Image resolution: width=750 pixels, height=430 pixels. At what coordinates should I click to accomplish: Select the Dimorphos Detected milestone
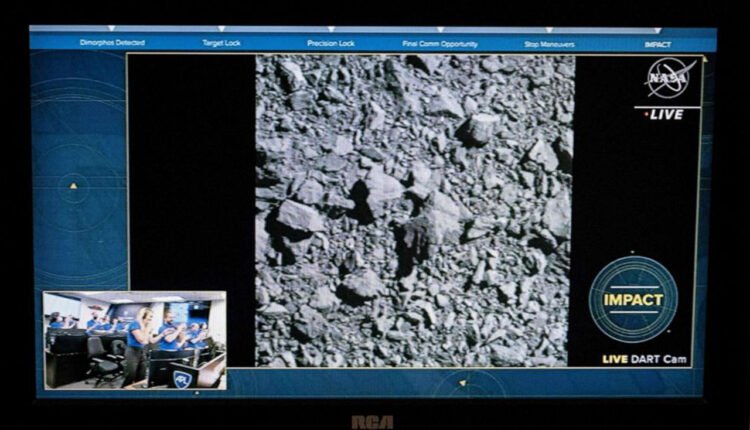point(112,43)
